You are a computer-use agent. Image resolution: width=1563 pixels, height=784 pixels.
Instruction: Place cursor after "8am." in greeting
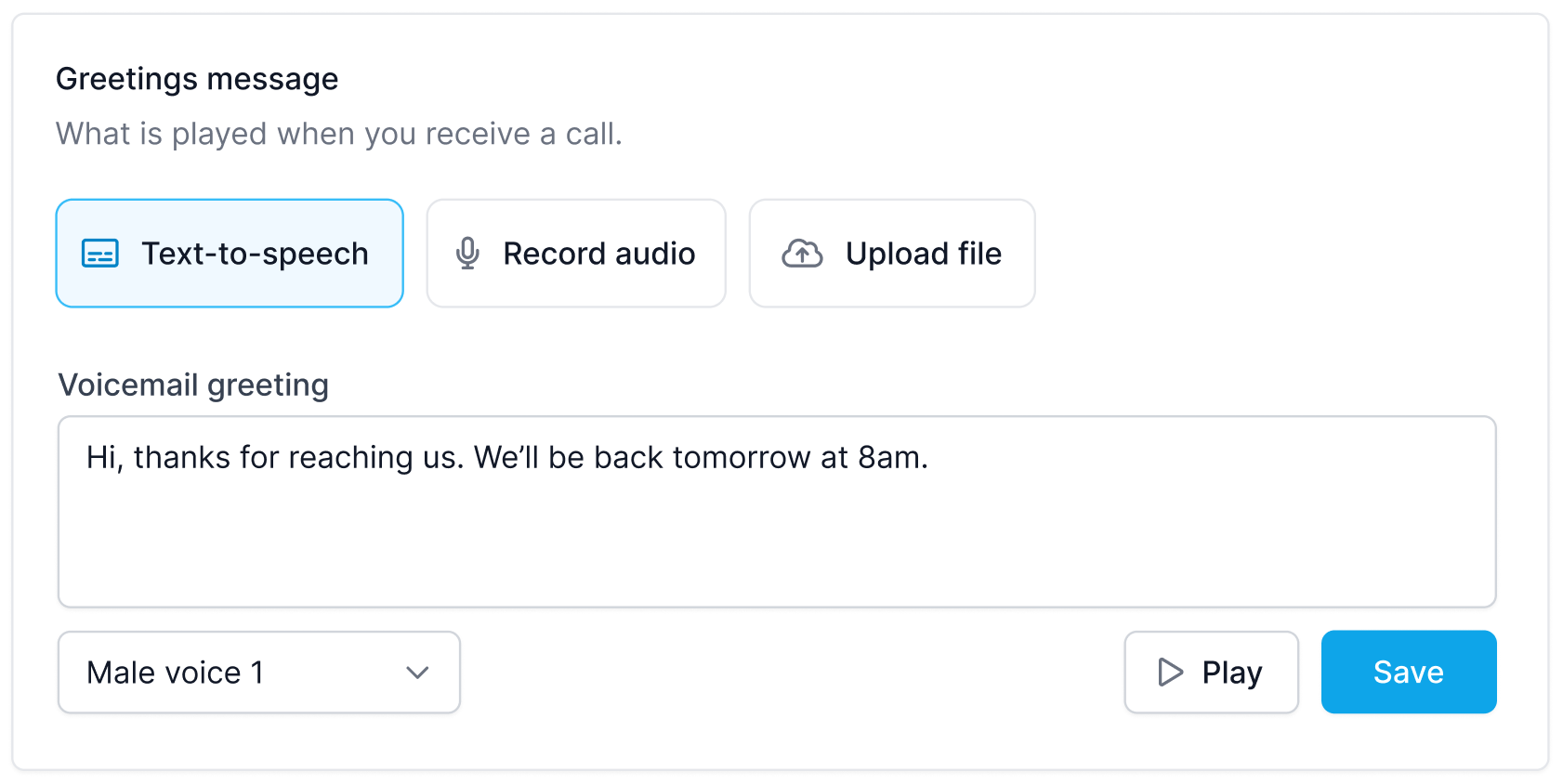point(930,458)
